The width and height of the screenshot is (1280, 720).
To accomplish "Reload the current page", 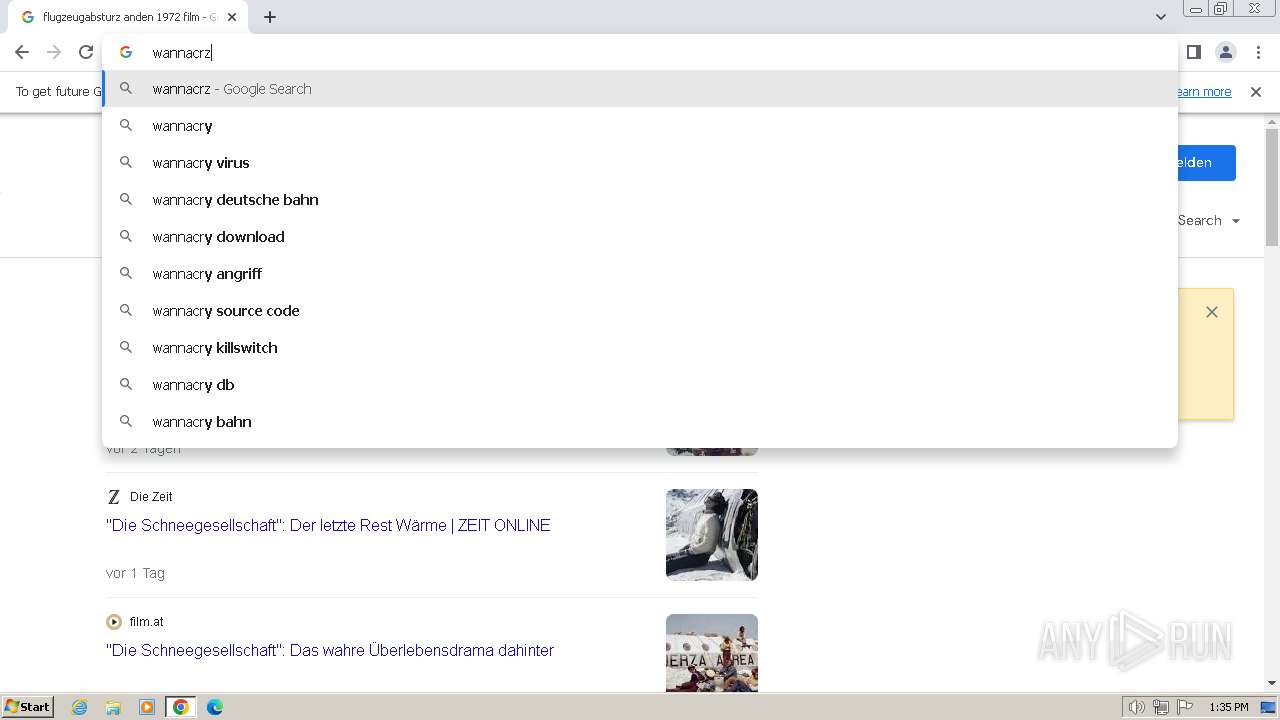I will point(86,52).
